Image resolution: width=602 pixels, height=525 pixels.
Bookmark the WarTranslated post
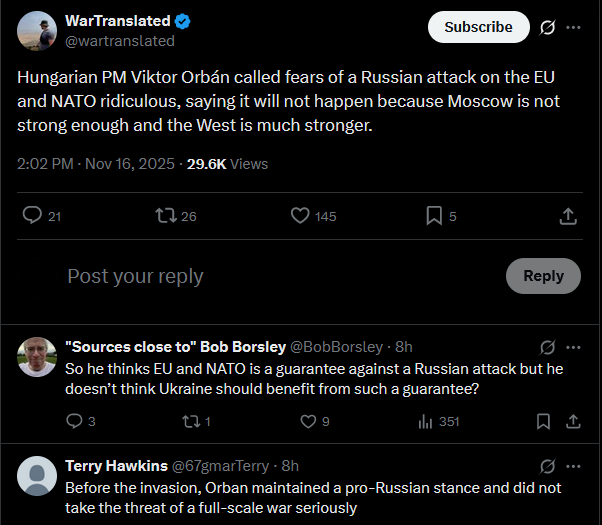(x=434, y=215)
